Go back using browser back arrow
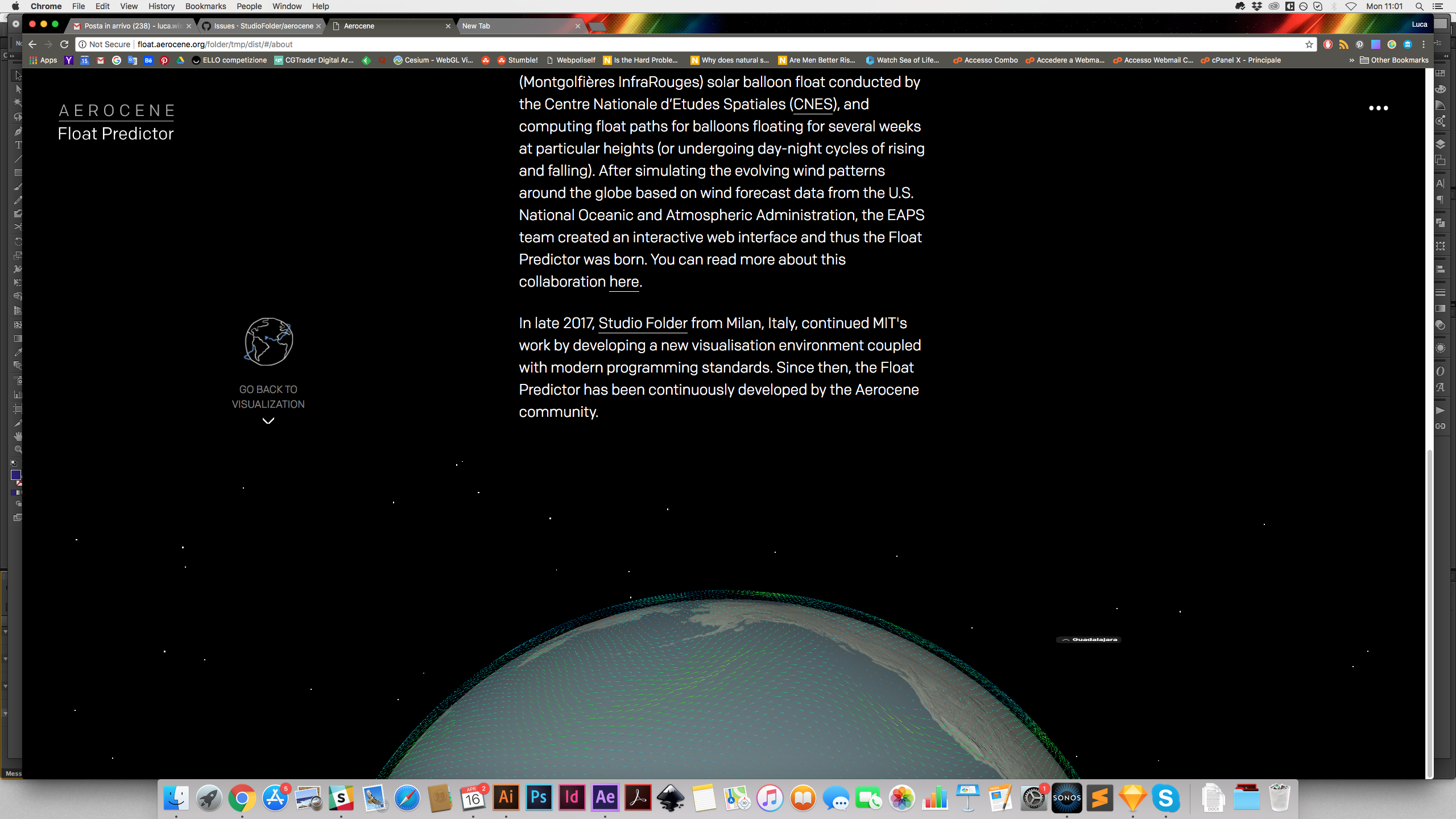Image resolution: width=1456 pixels, height=819 pixels. coord(32,44)
